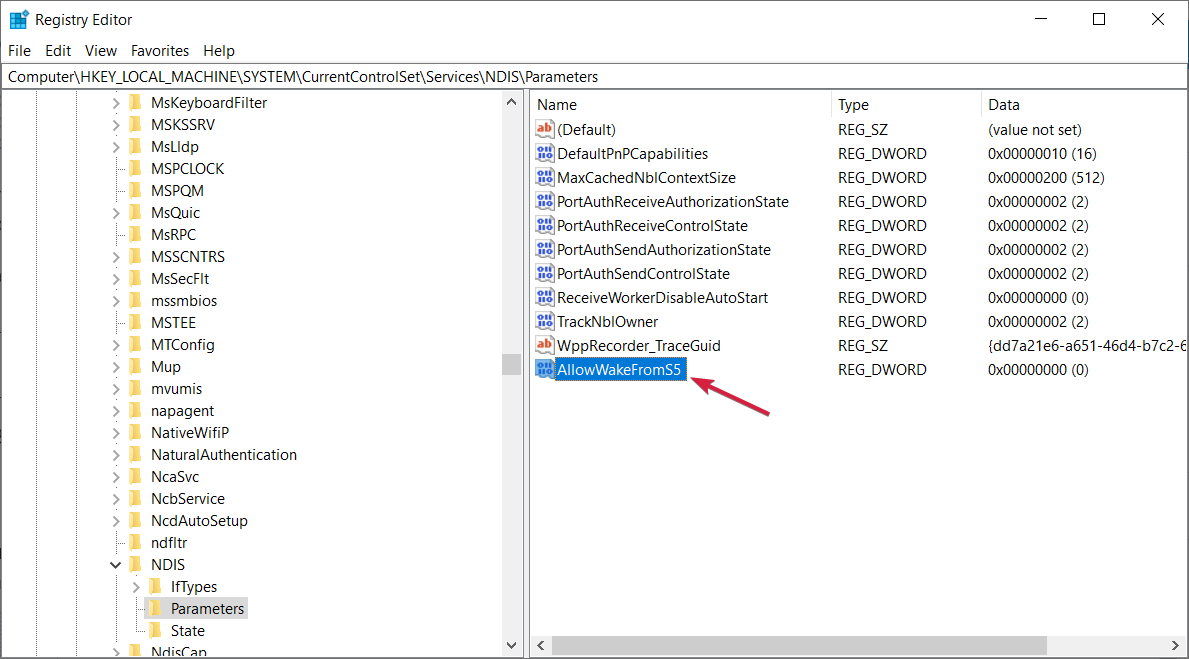Click the MSPCLOCK folder icon
The height and width of the screenshot is (659, 1189).
pyautogui.click(x=136, y=168)
